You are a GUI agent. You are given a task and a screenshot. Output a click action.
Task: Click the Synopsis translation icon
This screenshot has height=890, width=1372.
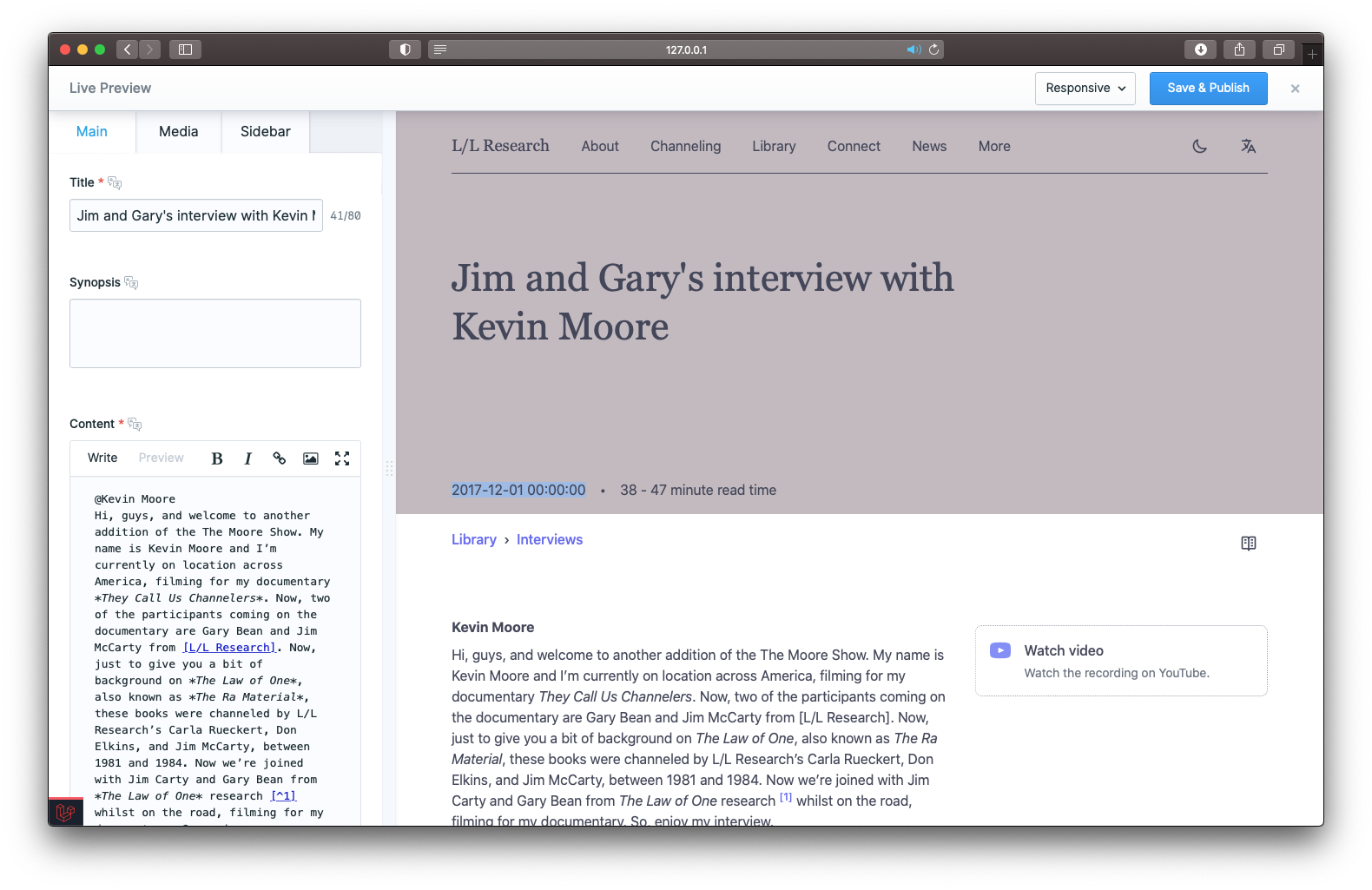point(131,283)
